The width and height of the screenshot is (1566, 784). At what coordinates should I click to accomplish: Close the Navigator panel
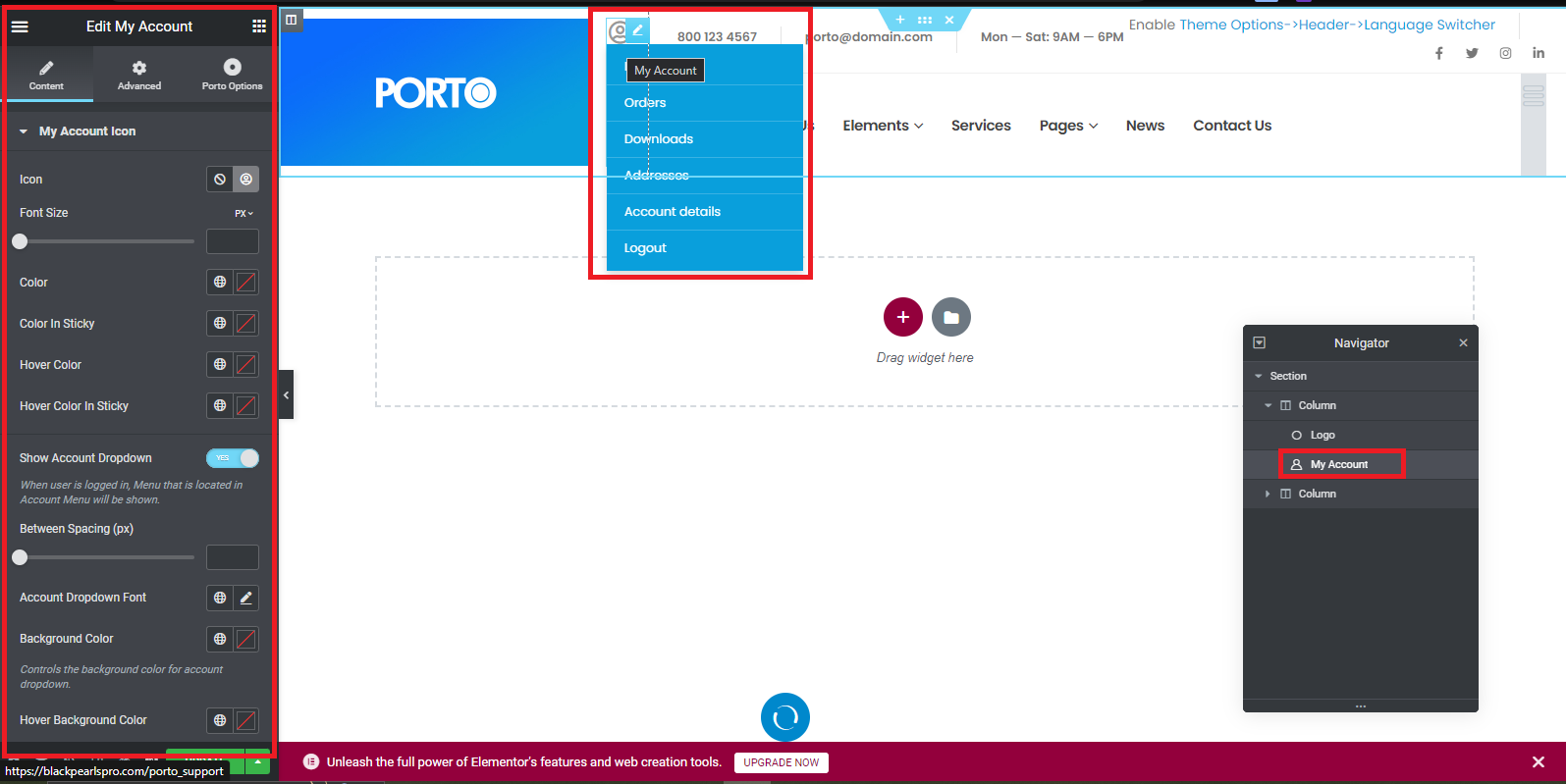1463,343
